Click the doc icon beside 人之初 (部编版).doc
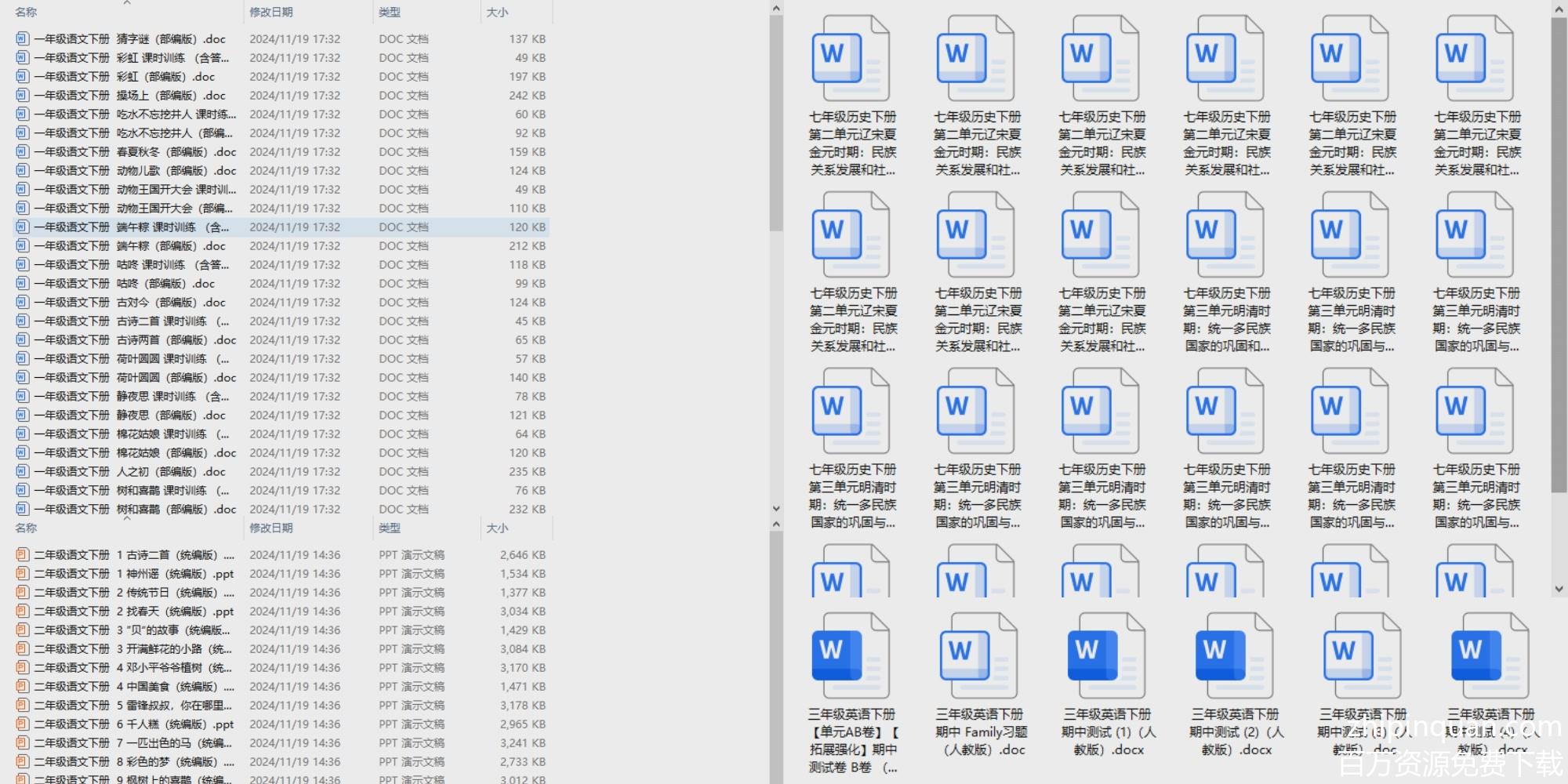Image resolution: width=1568 pixels, height=784 pixels. point(22,471)
